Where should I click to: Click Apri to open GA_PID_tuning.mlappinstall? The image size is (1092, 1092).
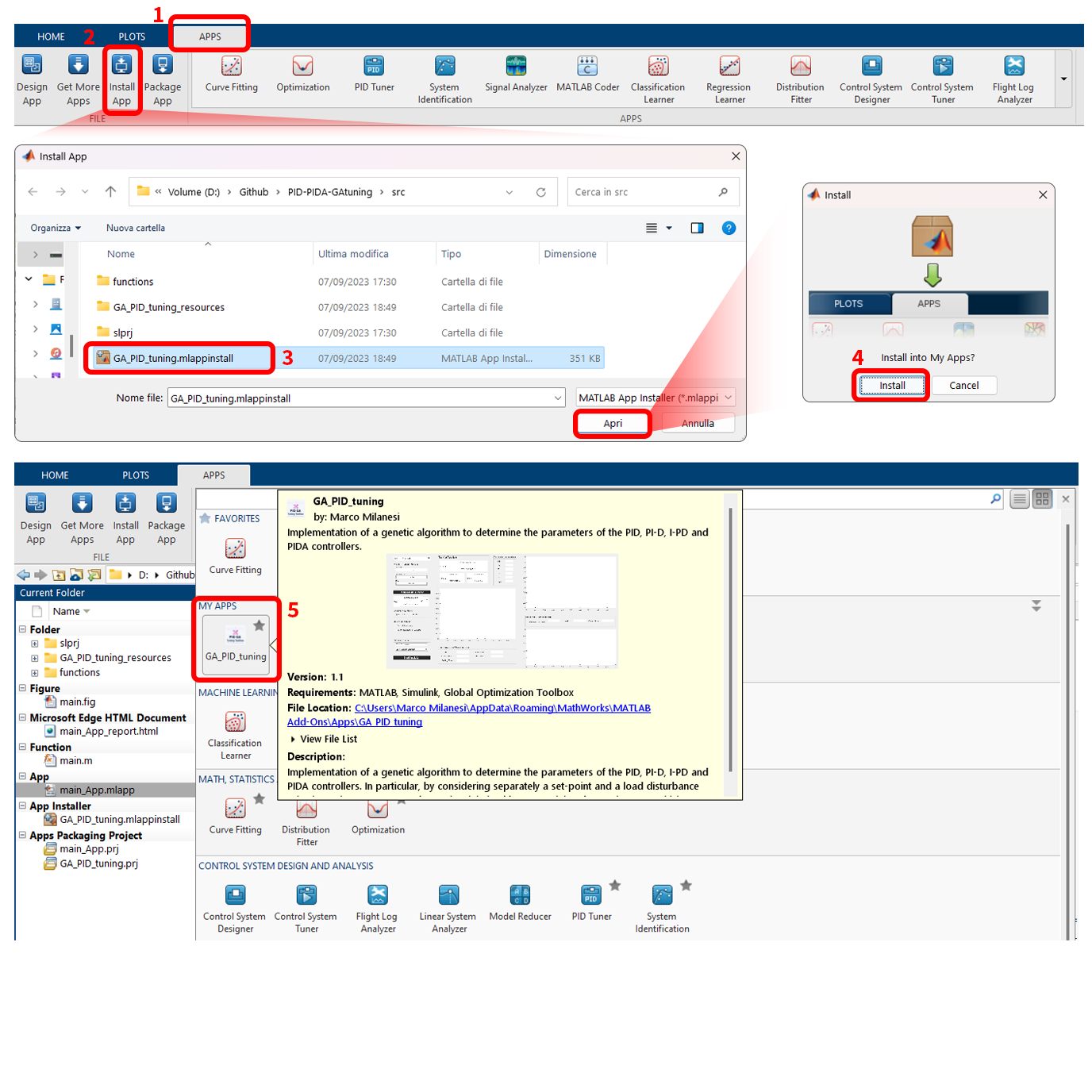612,423
